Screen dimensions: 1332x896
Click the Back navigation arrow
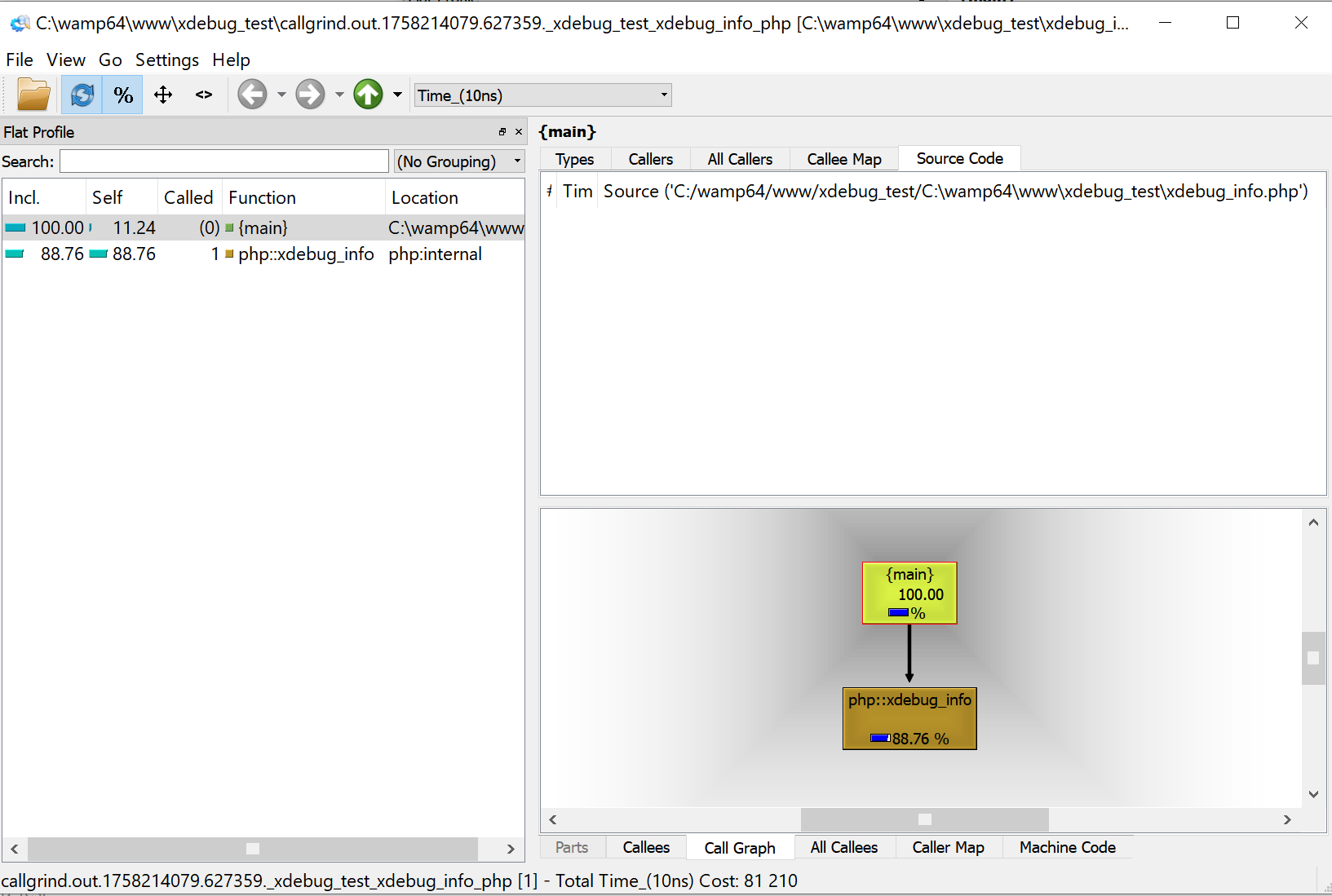(x=252, y=95)
